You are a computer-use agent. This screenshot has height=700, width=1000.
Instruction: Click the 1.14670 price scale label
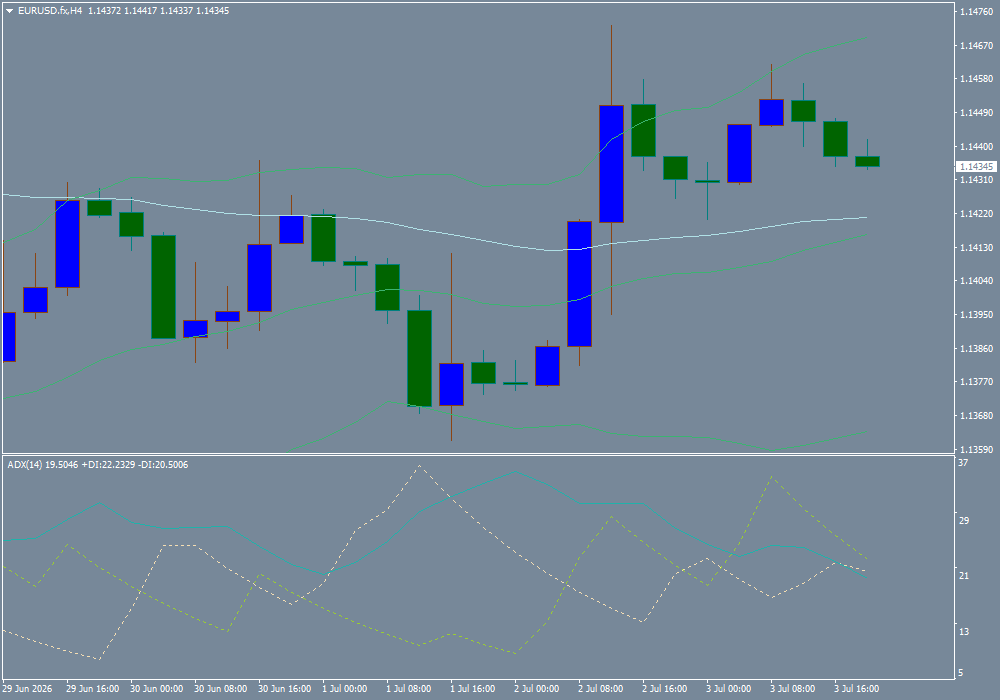[976, 46]
